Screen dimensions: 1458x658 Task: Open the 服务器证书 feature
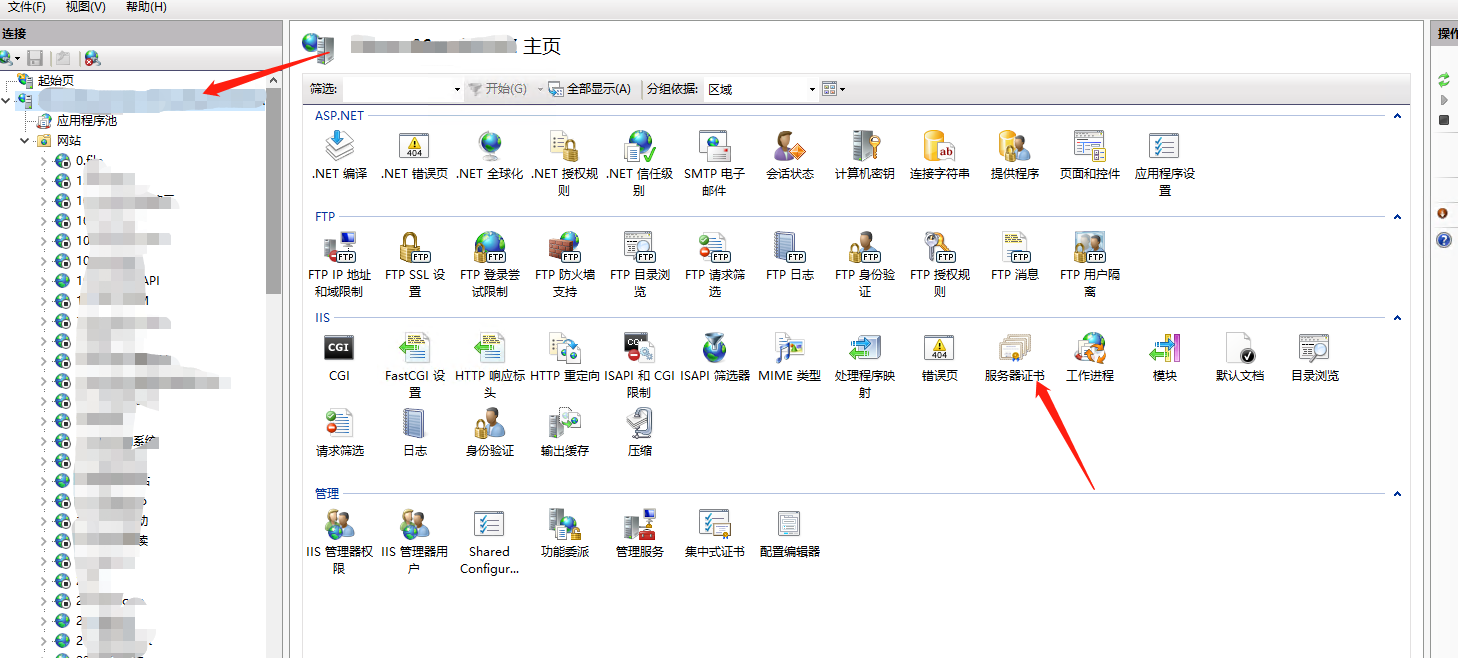click(1014, 358)
